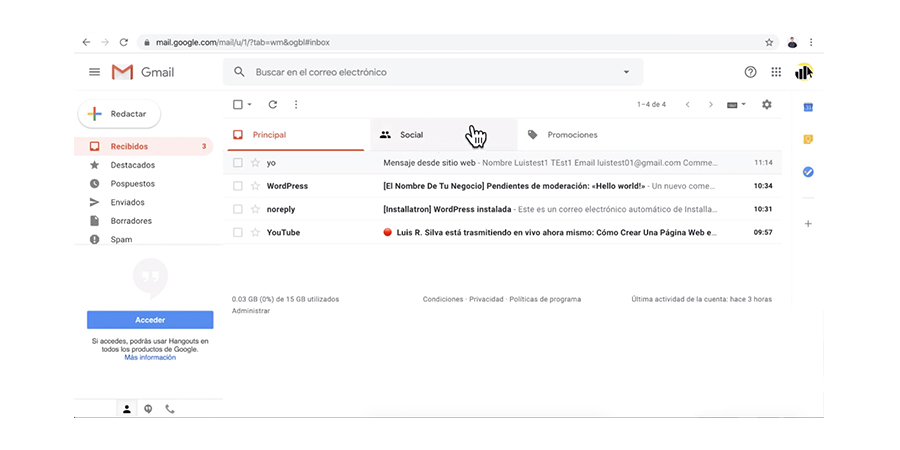Reload the page with browser refresh icon
900x450 pixels.
pyautogui.click(x=123, y=42)
